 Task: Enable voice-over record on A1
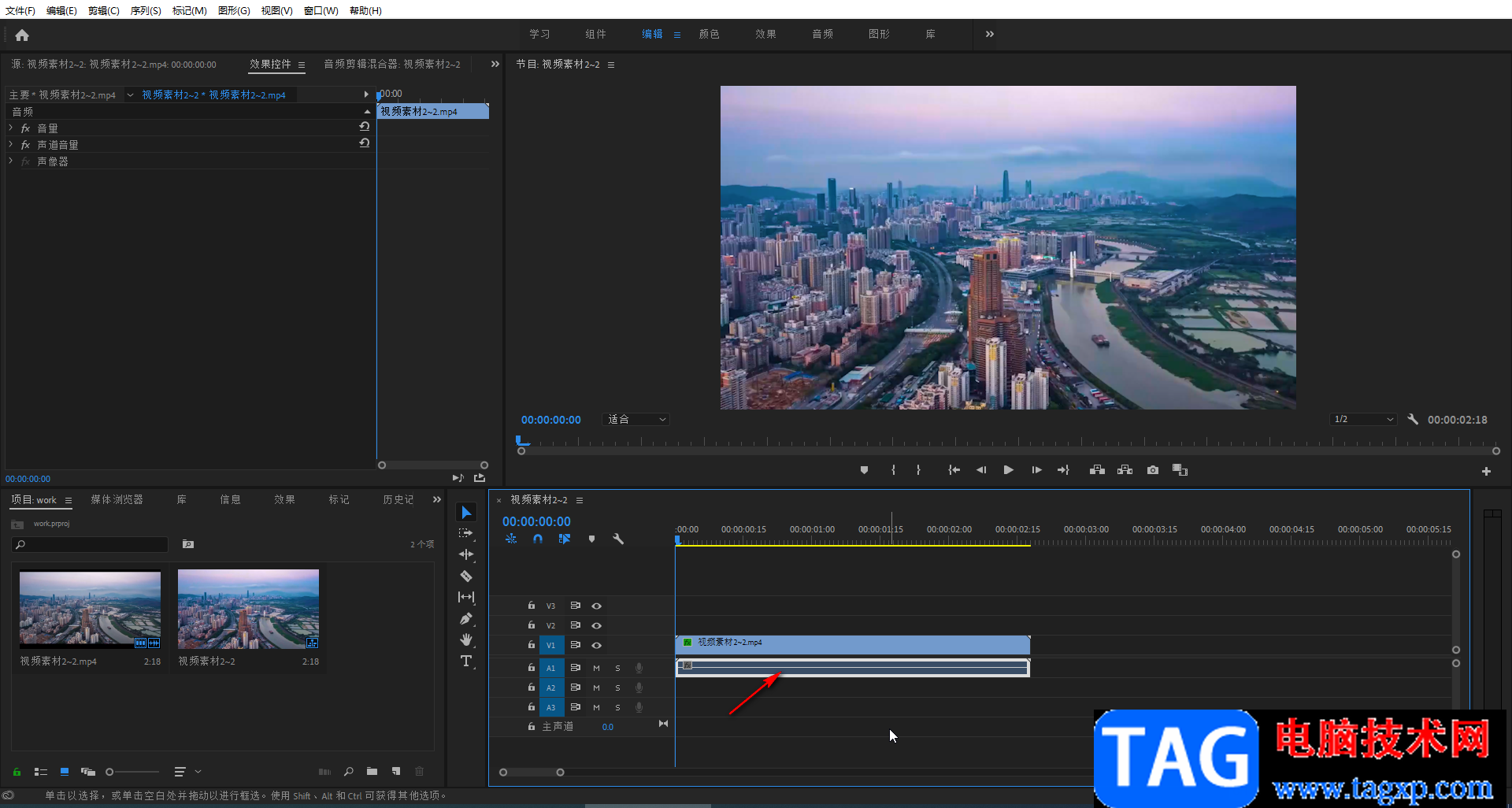click(x=639, y=668)
